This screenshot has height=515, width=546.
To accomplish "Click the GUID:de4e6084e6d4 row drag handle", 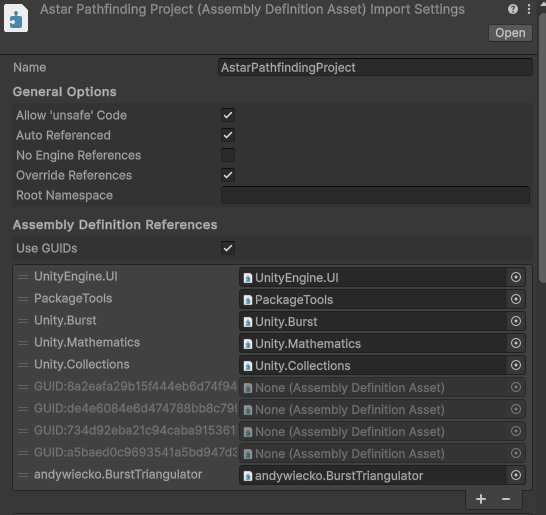I will [23, 409].
